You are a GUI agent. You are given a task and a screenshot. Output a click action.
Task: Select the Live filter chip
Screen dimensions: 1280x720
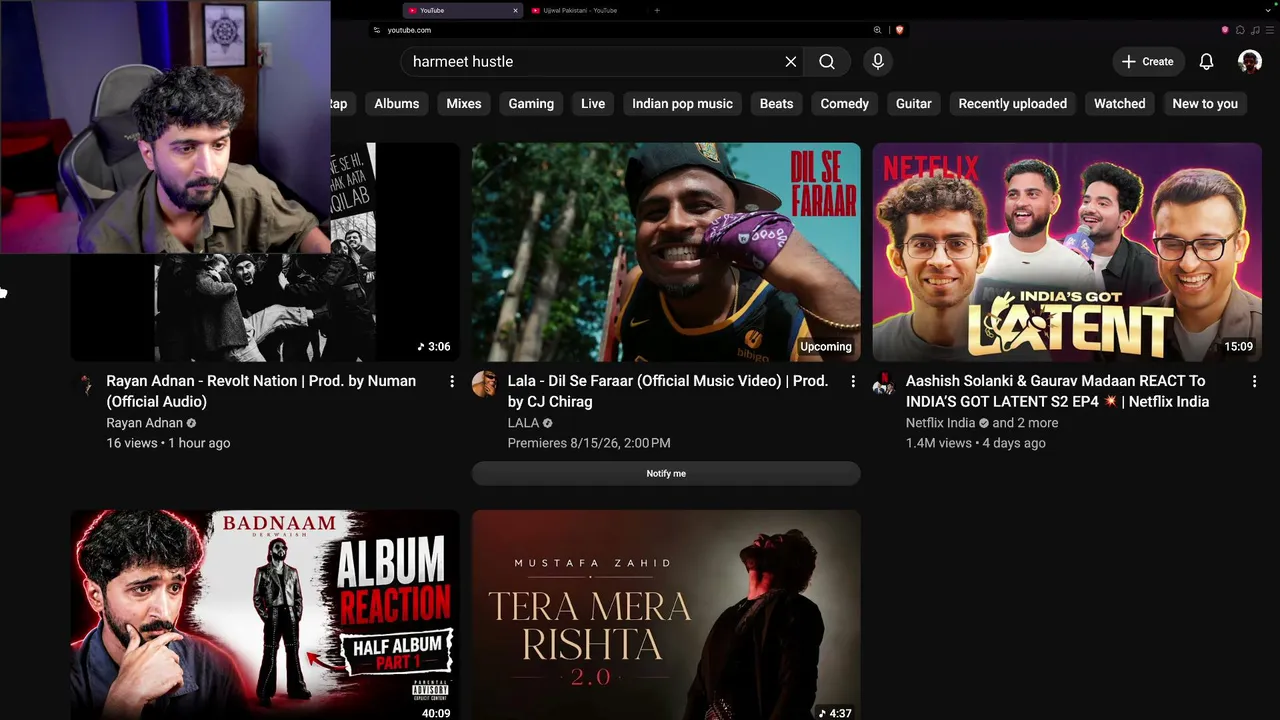point(593,104)
